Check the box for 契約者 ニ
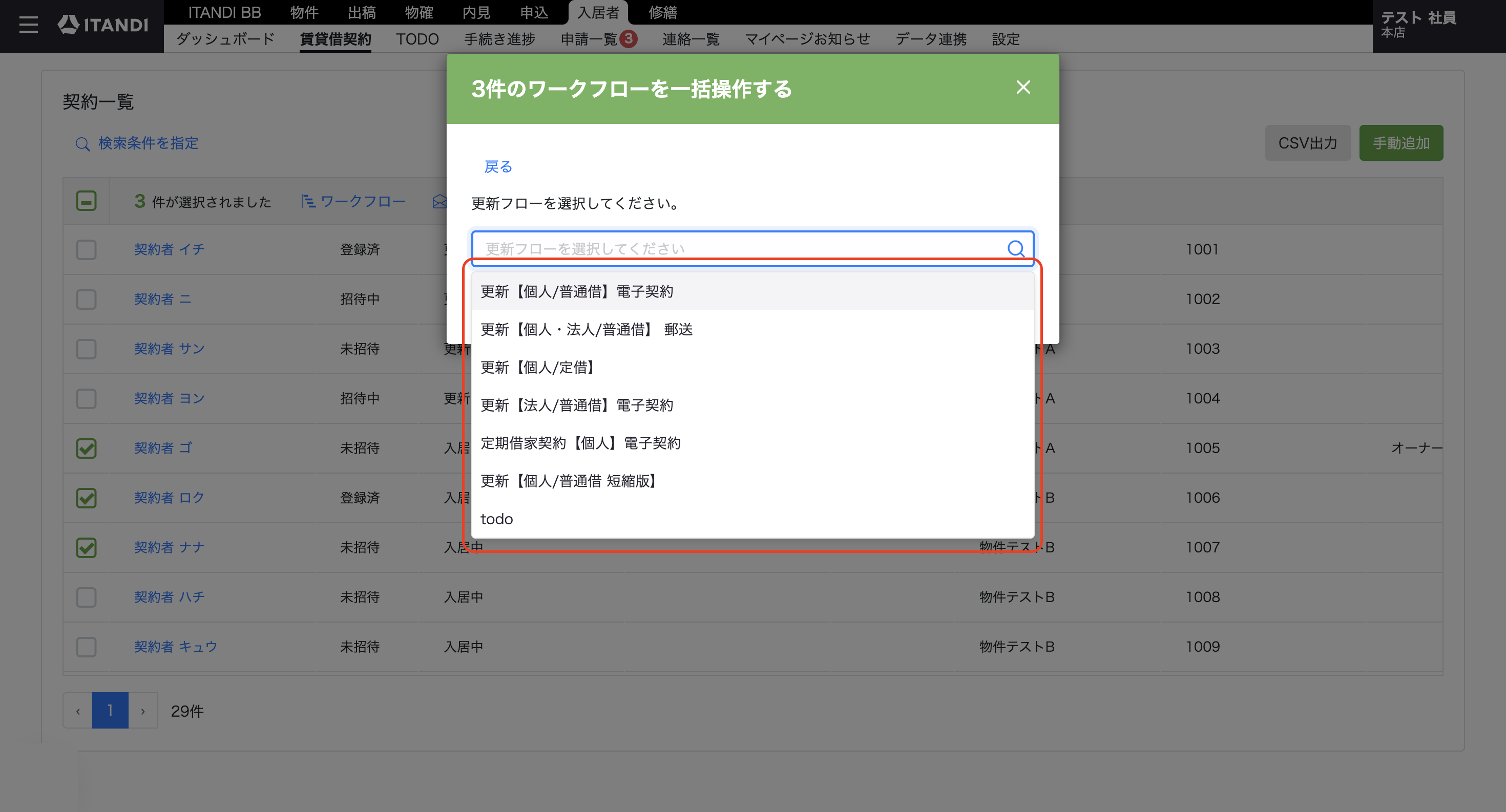Image resolution: width=1506 pixels, height=812 pixels. pyautogui.click(x=86, y=299)
